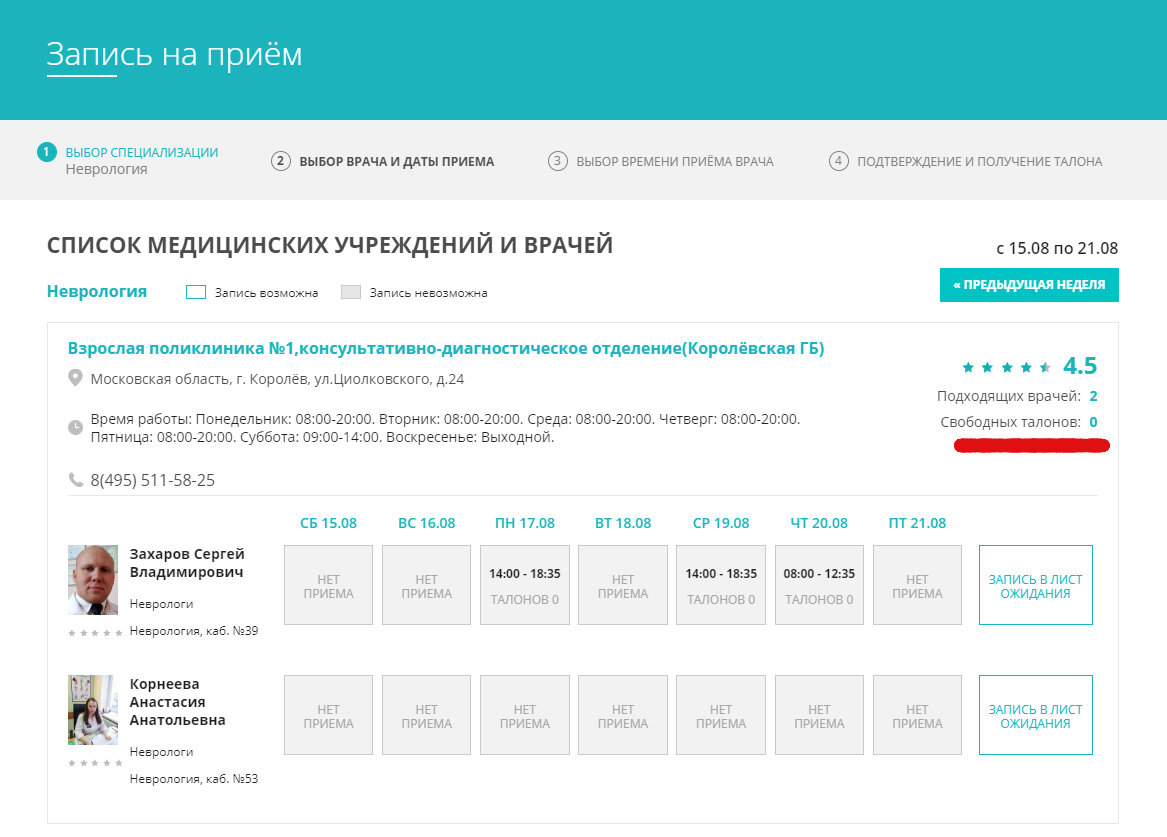Select the 14:00-18:35 slot on ПН 17.08
The height and width of the screenshot is (837, 1167).
tap(524, 585)
